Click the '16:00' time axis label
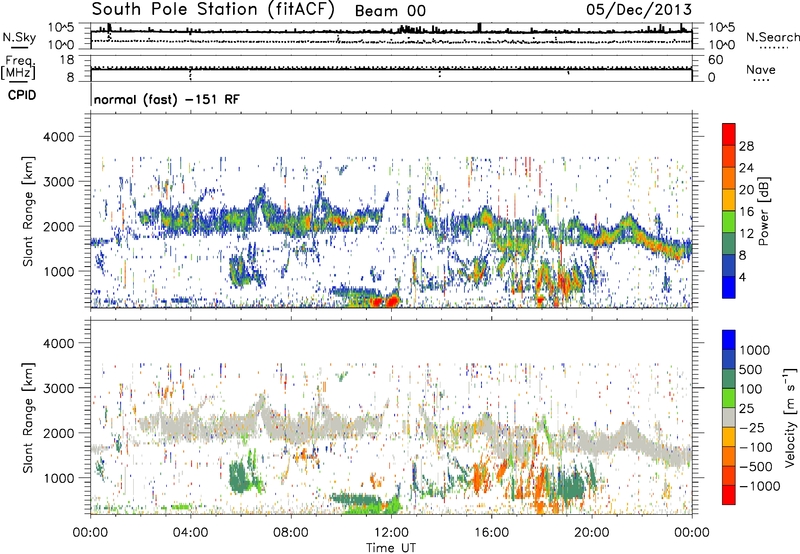 pos(491,533)
